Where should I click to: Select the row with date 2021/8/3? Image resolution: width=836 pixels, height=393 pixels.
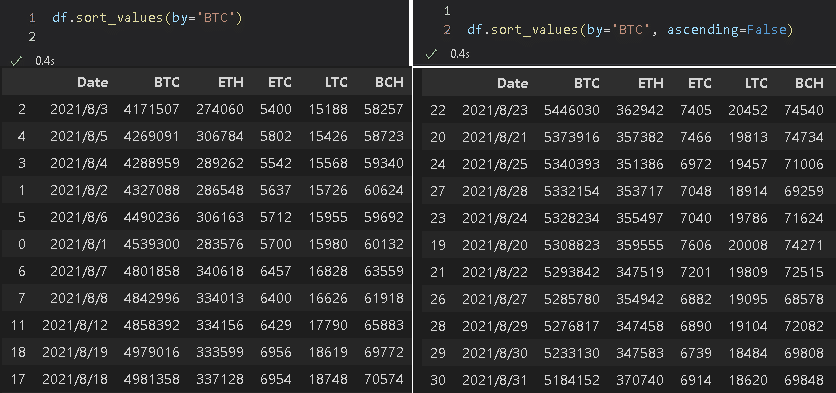206,109
